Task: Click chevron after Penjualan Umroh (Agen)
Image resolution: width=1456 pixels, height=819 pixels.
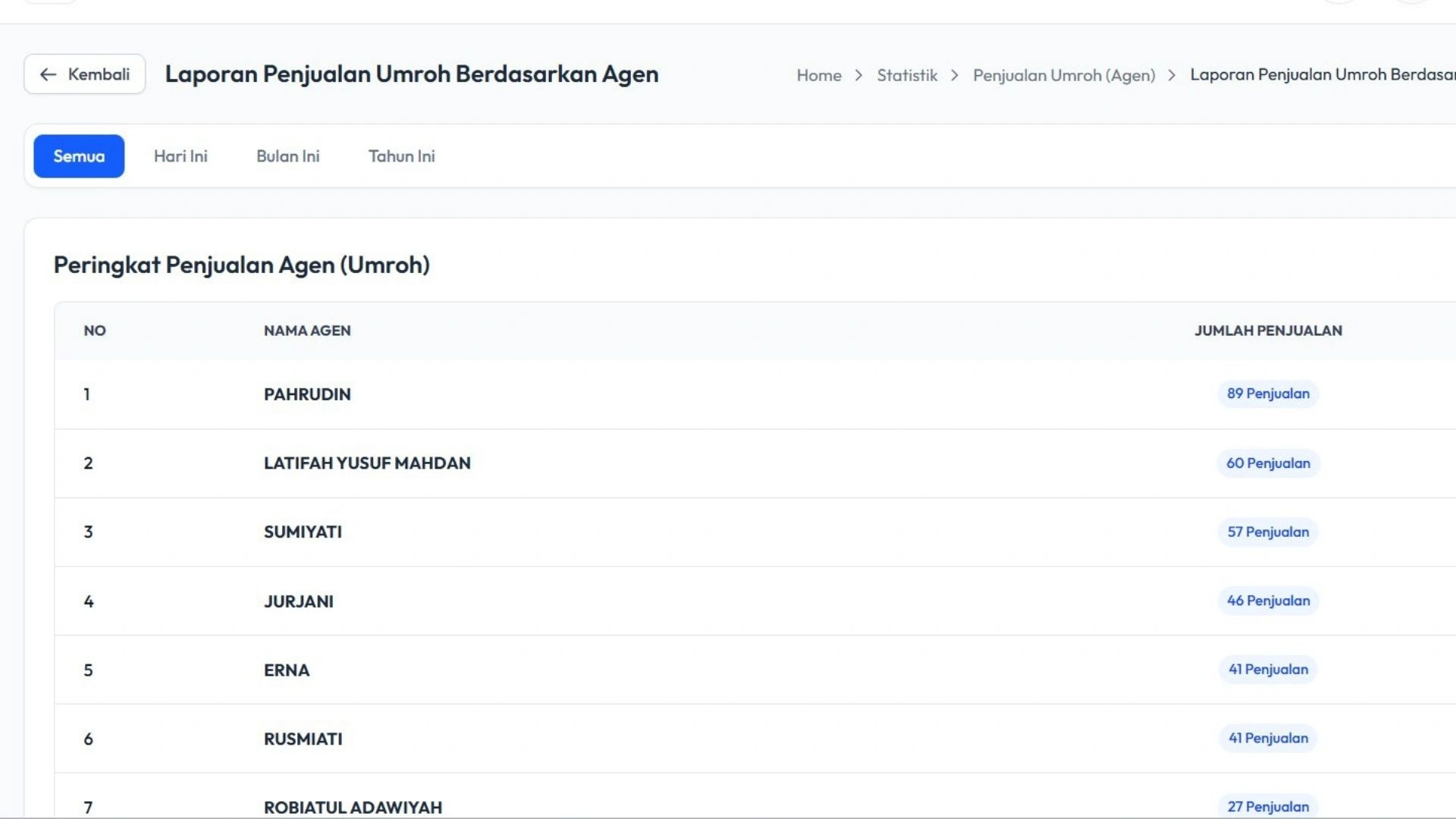Action: 1172,75
